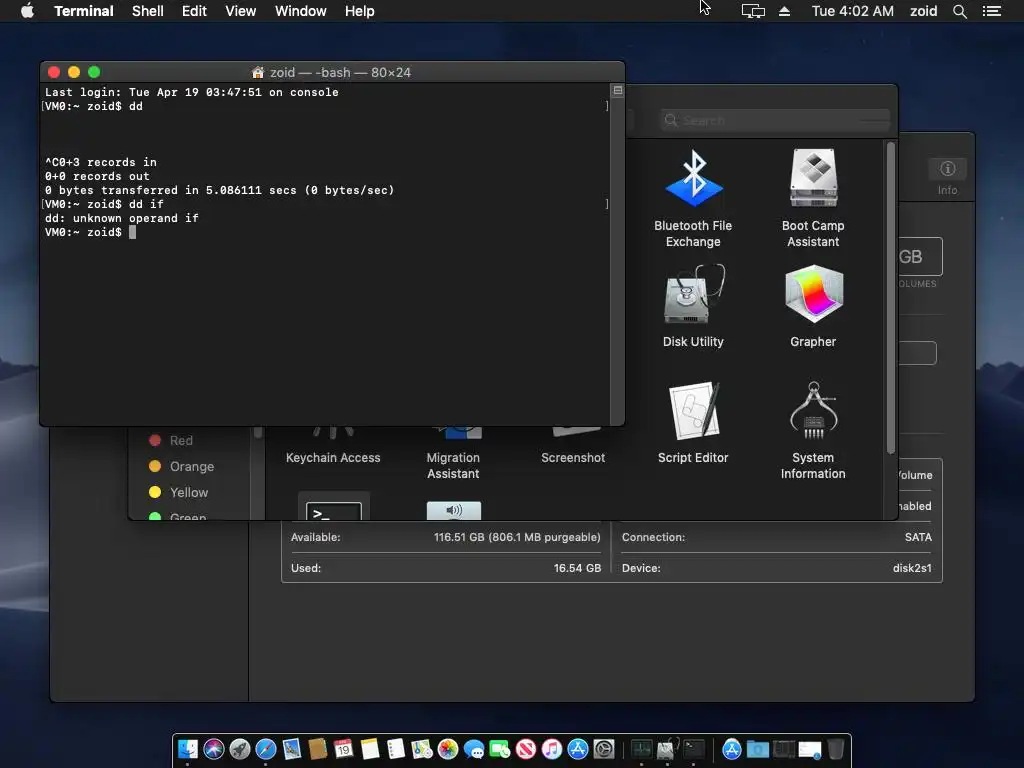Open Finder from the Dock
The width and height of the screenshot is (1024, 768).
coord(188,749)
